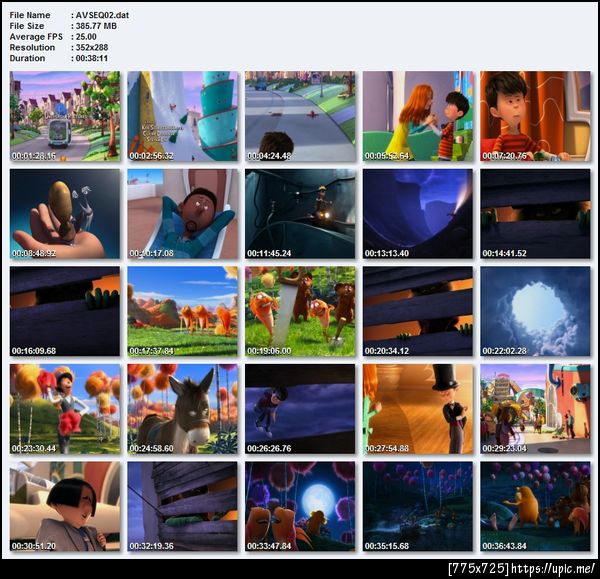Open the dark frame stamped 00:11:45.24

click(x=300, y=214)
